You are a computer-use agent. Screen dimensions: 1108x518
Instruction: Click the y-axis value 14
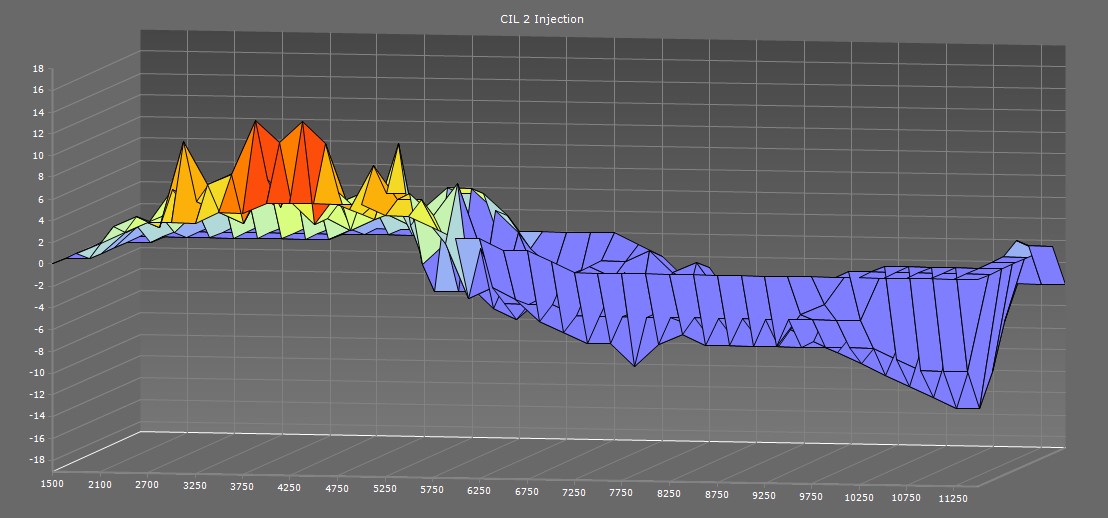38,112
